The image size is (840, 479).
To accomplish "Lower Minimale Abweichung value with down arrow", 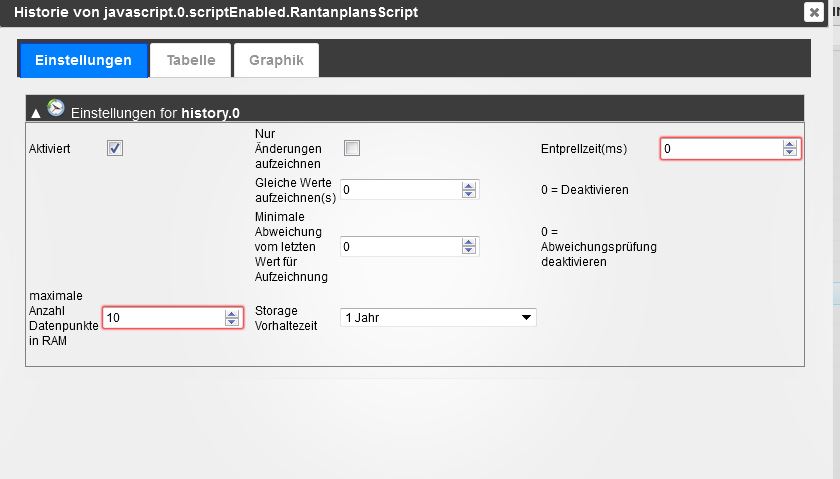I will coord(469,250).
